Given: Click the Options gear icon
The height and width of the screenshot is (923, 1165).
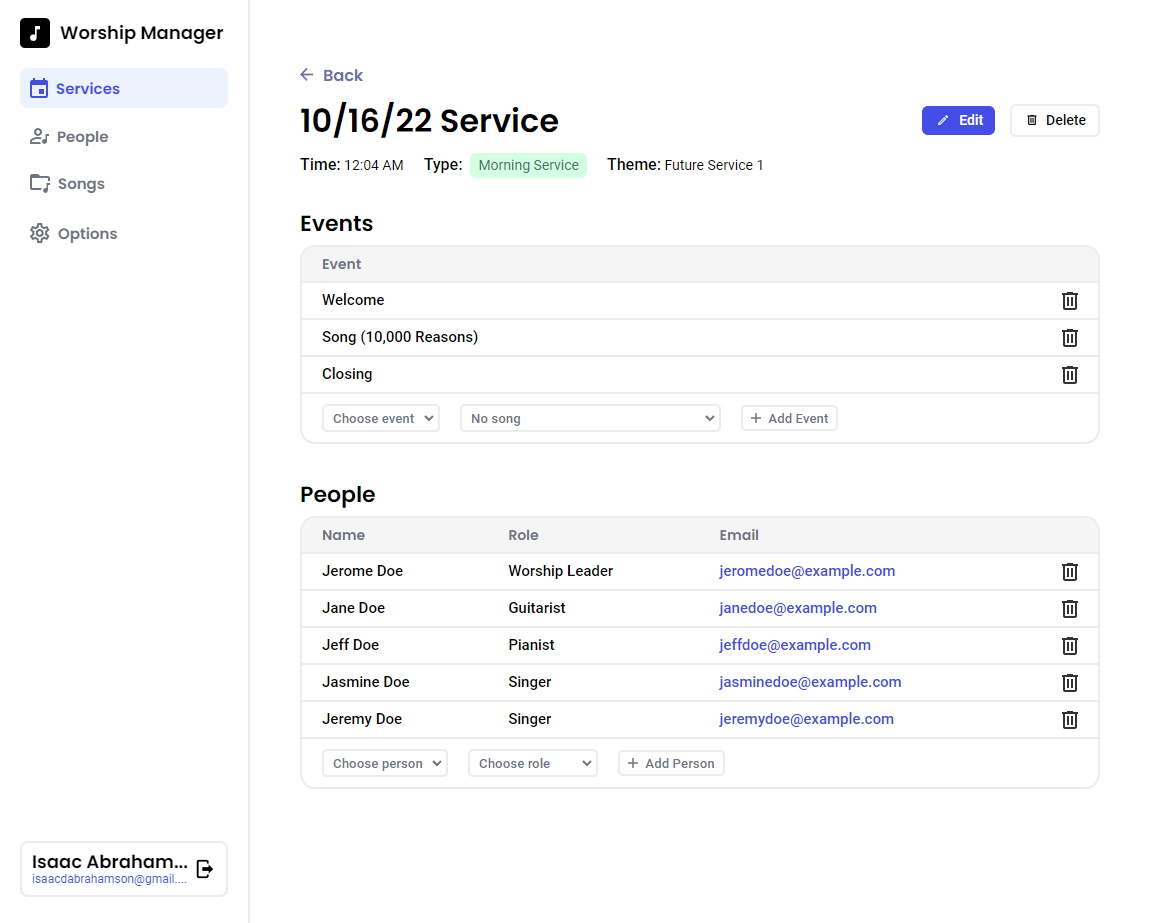Looking at the screenshot, I should 40,233.
